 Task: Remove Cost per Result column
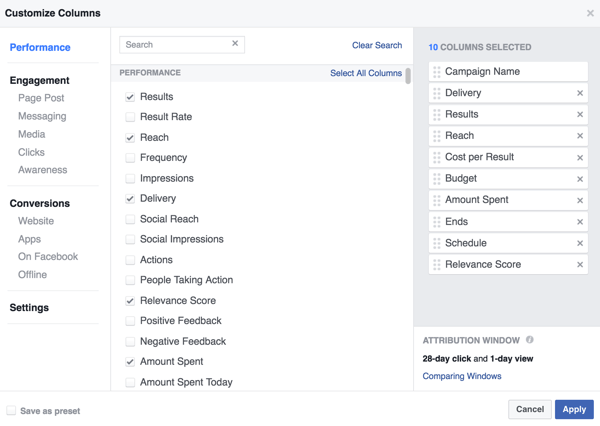pyautogui.click(x=580, y=157)
